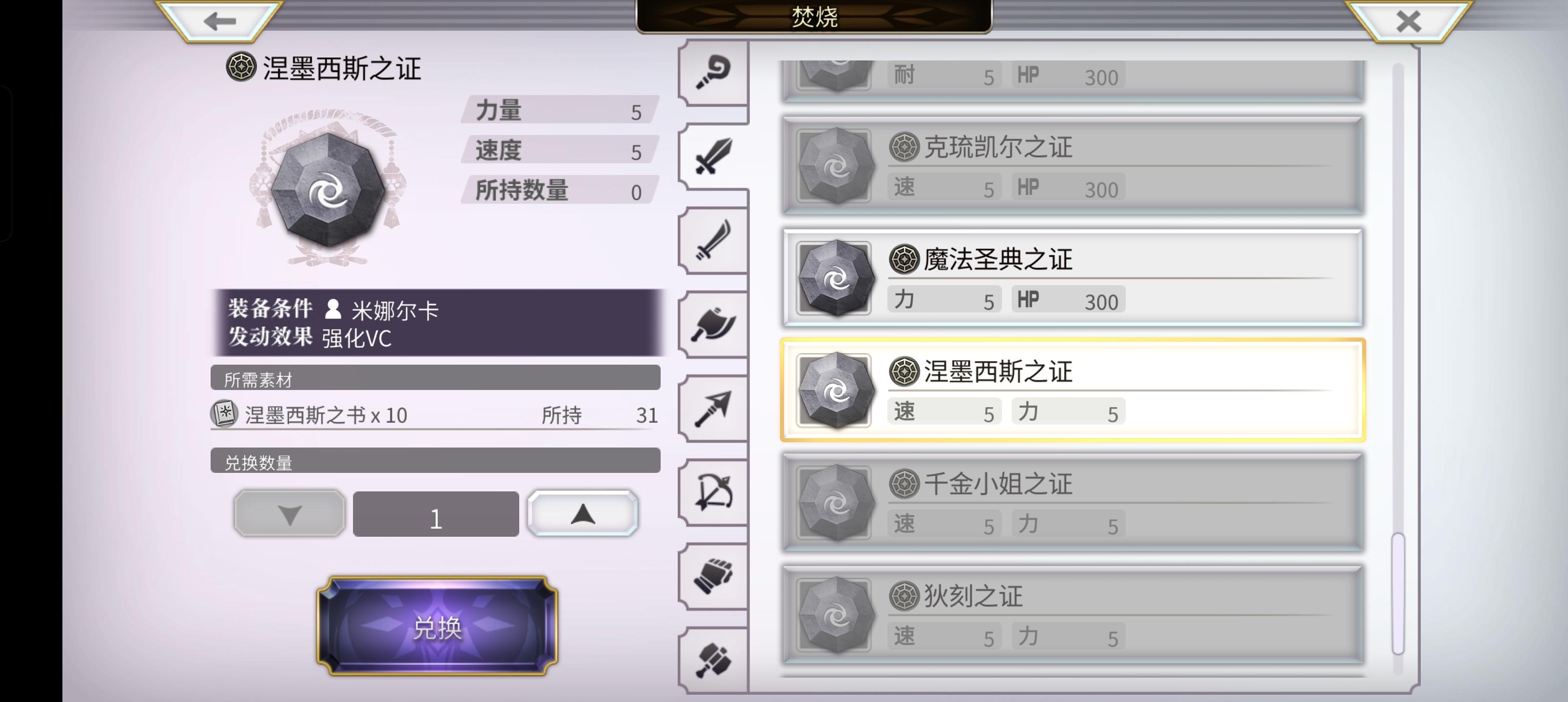This screenshot has width=1568, height=702.
Task: Select the staff weapon category tab
Action: pyautogui.click(x=713, y=73)
